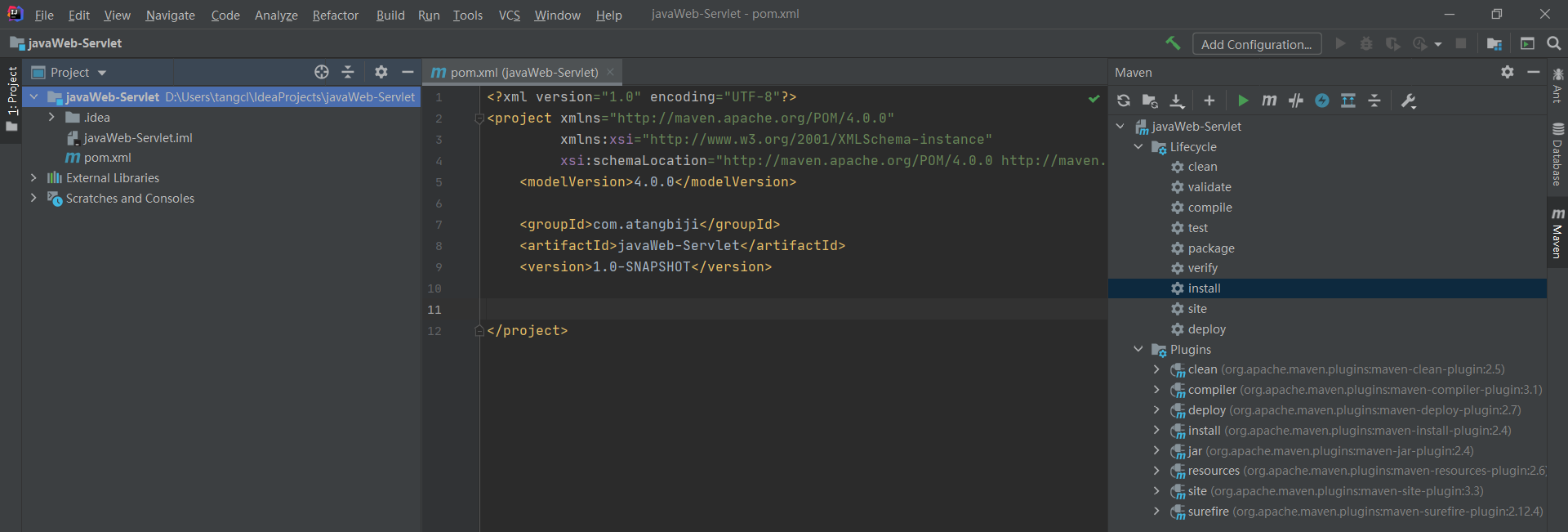Screen dimensions: 1568x532
Task: Select Opened File locate icon in Project panel
Action: coord(322,72)
